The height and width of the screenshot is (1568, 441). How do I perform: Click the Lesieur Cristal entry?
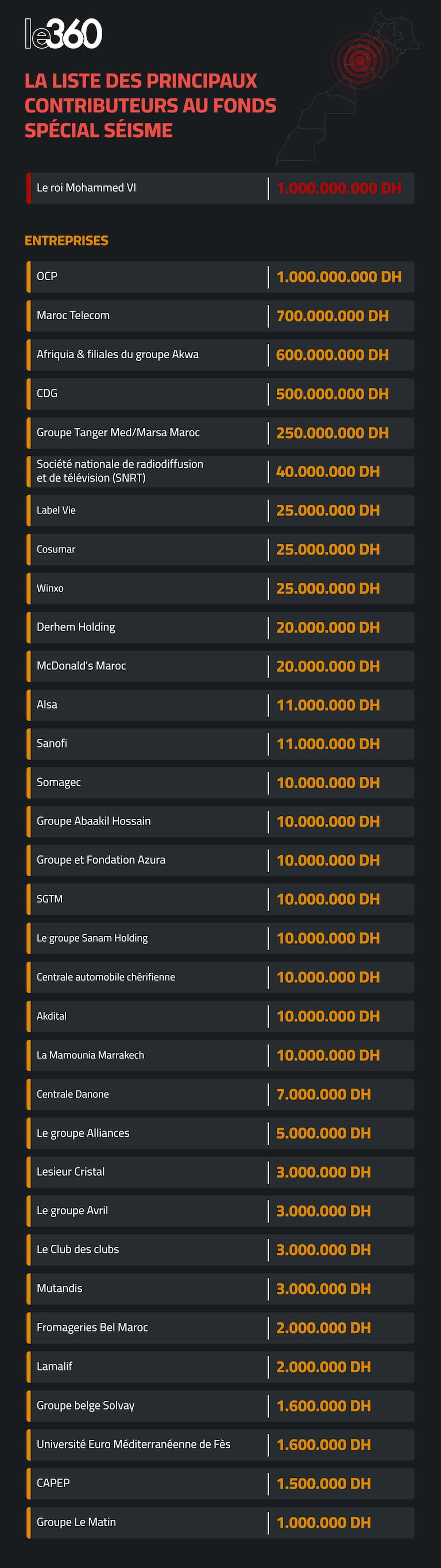pyautogui.click(x=71, y=1172)
